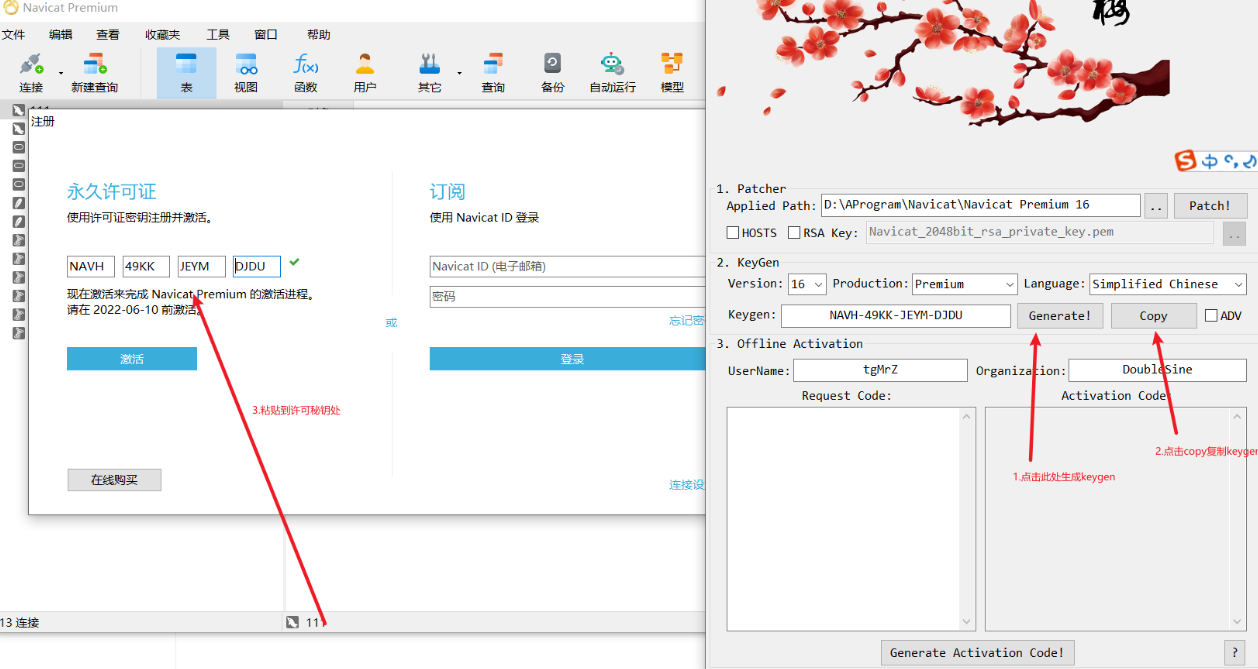The width and height of the screenshot is (1258, 669).
Task: Open the 用户 (User) toolbar icon
Action: (x=365, y=72)
